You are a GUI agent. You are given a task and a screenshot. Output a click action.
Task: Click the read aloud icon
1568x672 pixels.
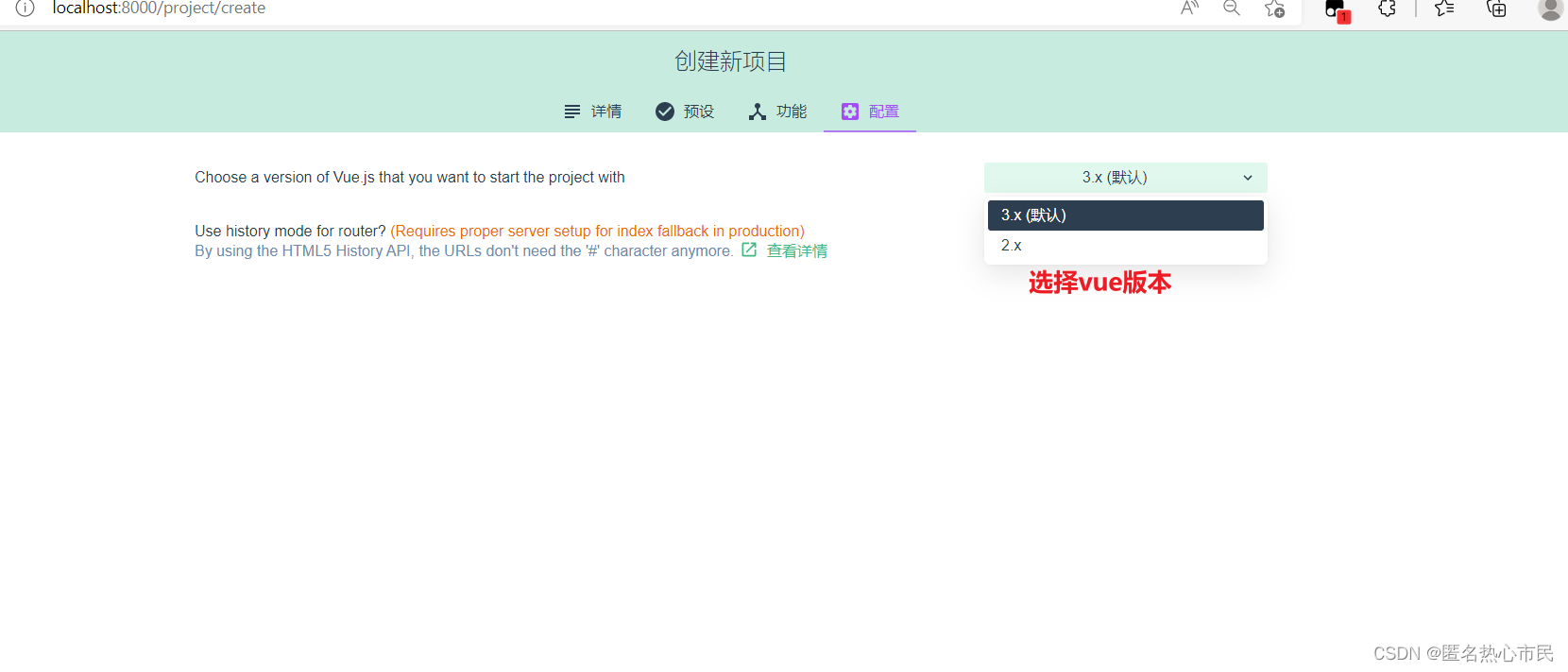pyautogui.click(x=1189, y=9)
